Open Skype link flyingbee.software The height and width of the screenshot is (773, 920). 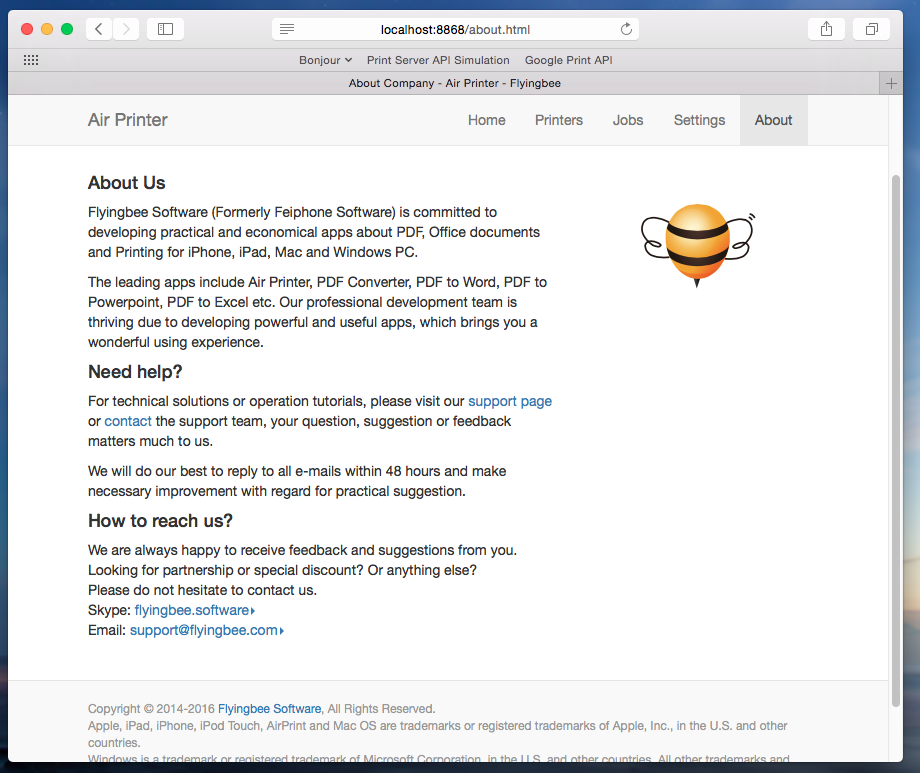pos(194,610)
